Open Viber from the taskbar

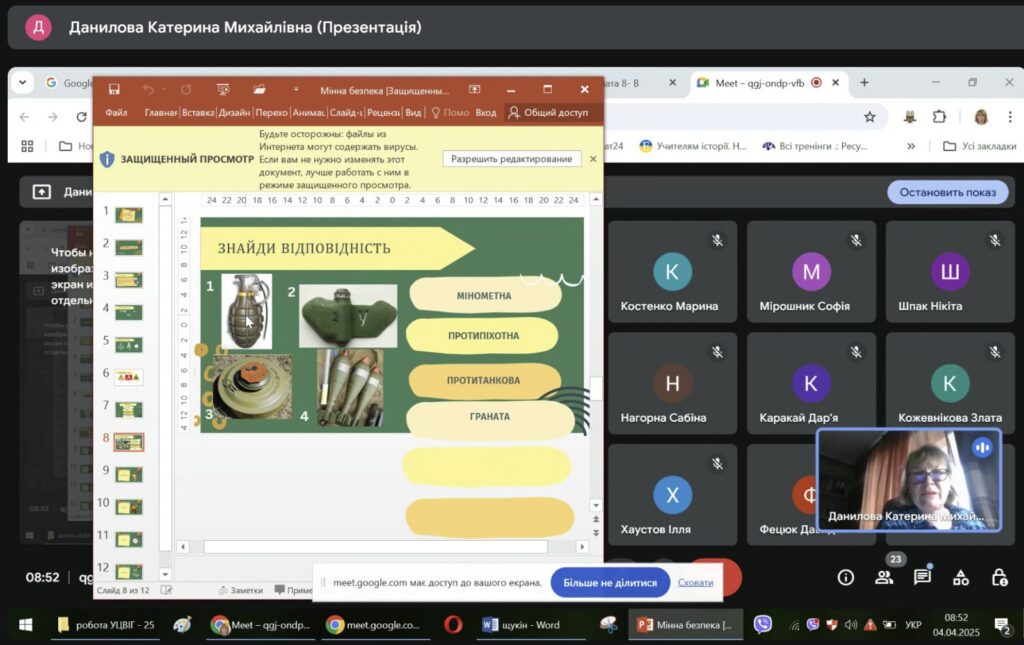(762, 625)
